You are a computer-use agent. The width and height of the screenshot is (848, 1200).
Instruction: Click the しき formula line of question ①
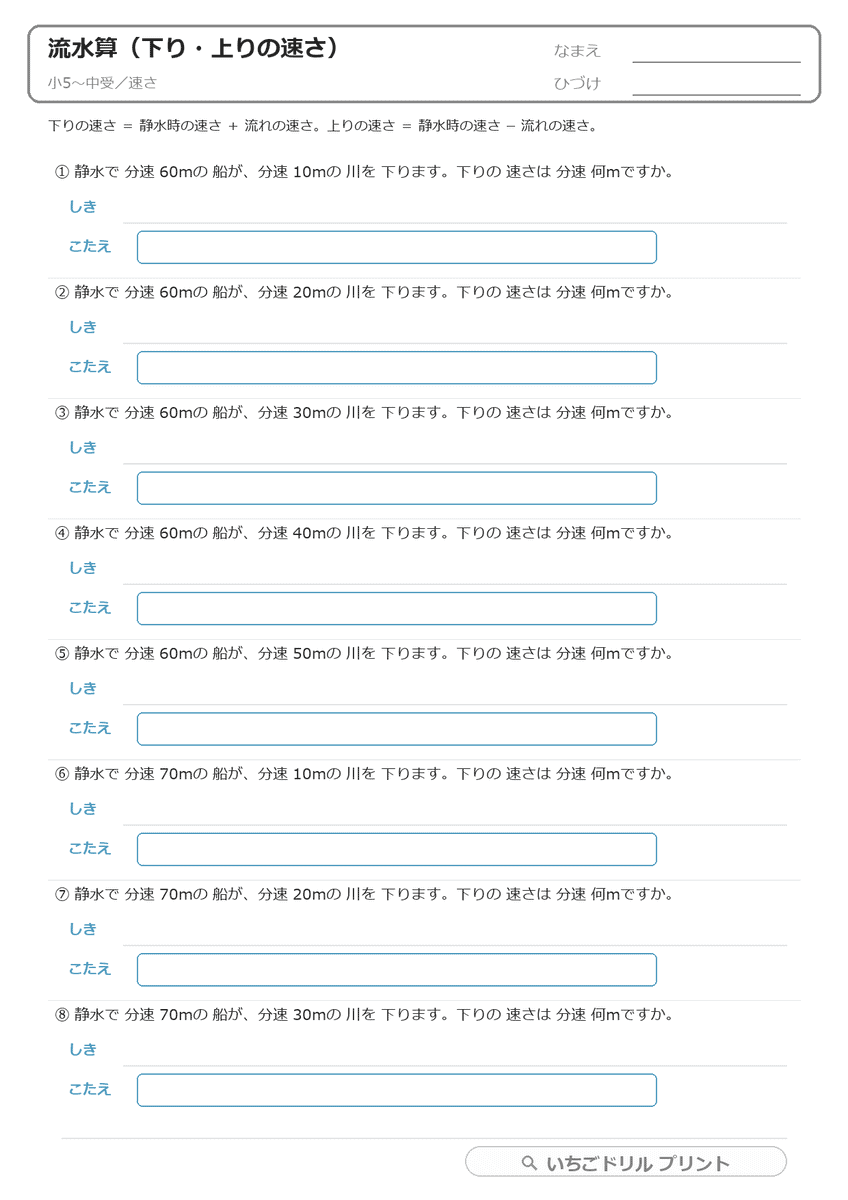(455, 208)
